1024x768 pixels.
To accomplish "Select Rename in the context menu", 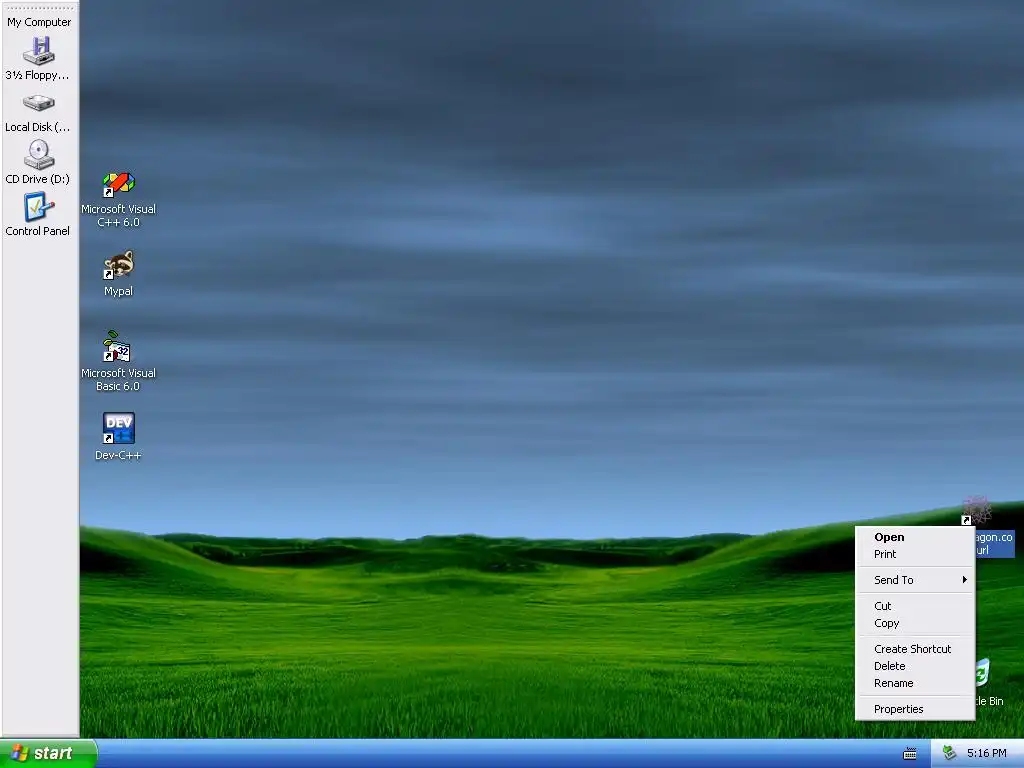I will (915, 683).
